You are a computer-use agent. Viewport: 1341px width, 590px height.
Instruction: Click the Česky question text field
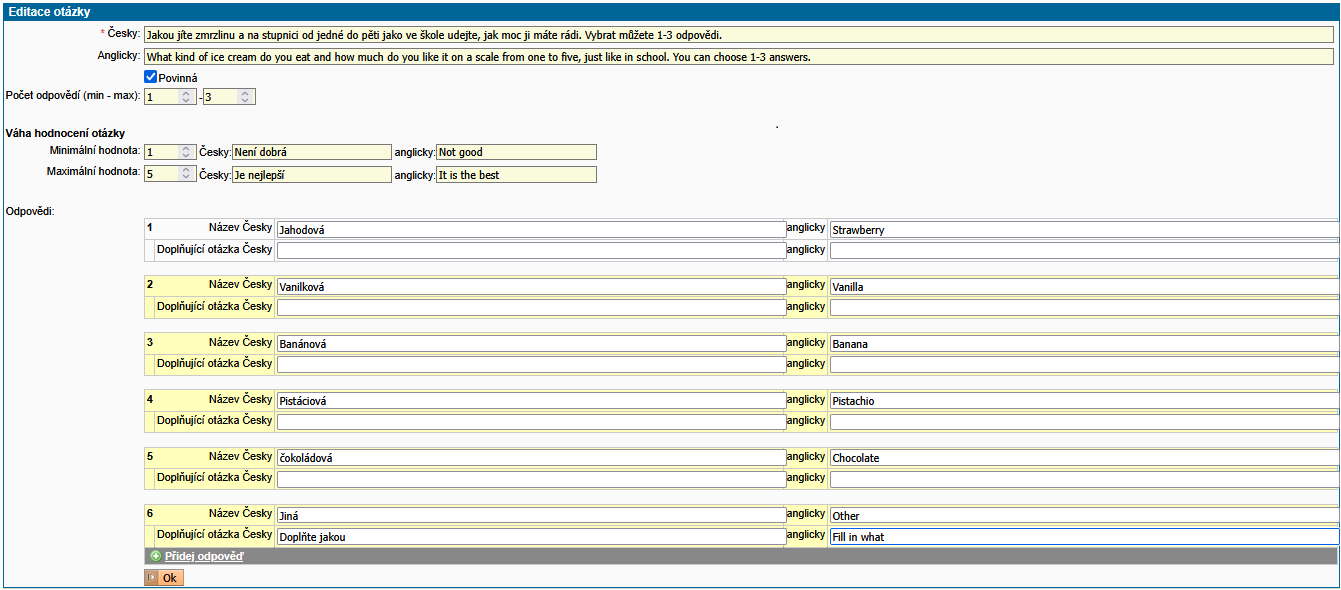738,35
